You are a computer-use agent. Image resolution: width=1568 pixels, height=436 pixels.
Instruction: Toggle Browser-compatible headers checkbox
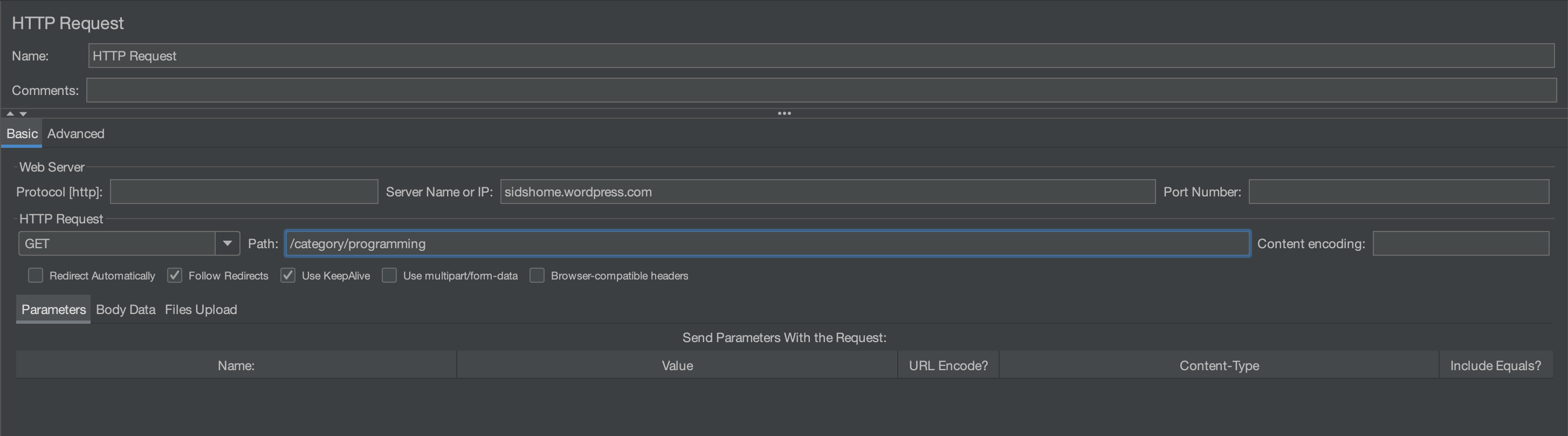coord(537,275)
